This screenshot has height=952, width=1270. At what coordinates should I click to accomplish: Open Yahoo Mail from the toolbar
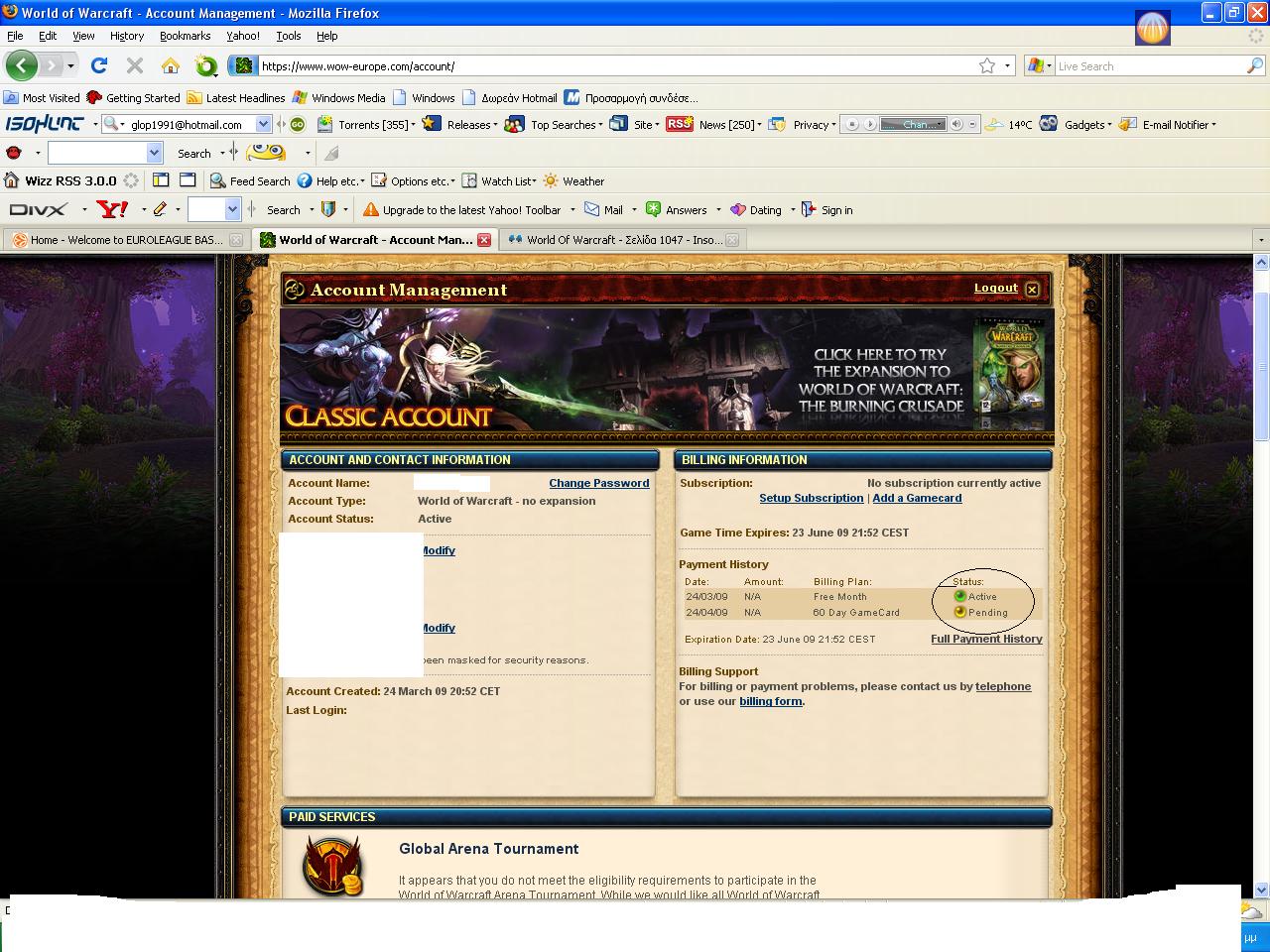(x=603, y=209)
